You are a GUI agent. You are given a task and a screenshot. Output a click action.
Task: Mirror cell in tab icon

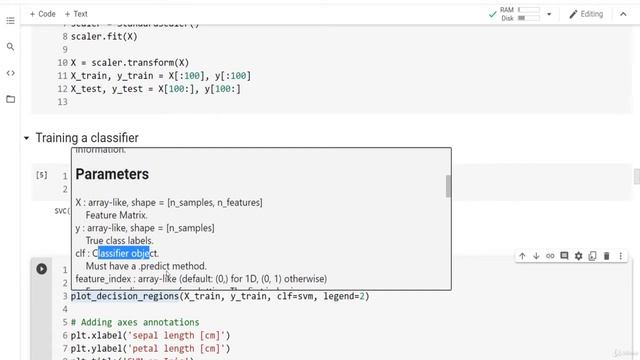pyautogui.click(x=592, y=256)
